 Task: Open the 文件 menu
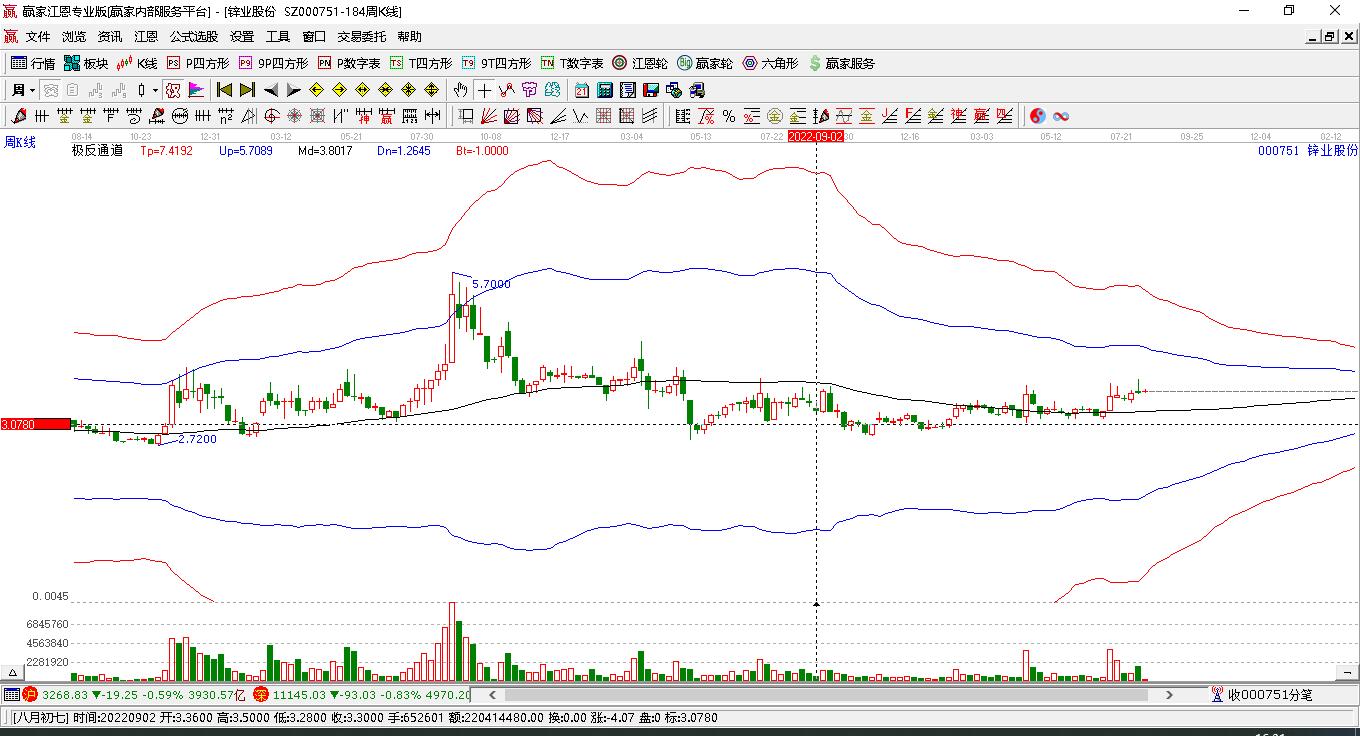(38, 37)
